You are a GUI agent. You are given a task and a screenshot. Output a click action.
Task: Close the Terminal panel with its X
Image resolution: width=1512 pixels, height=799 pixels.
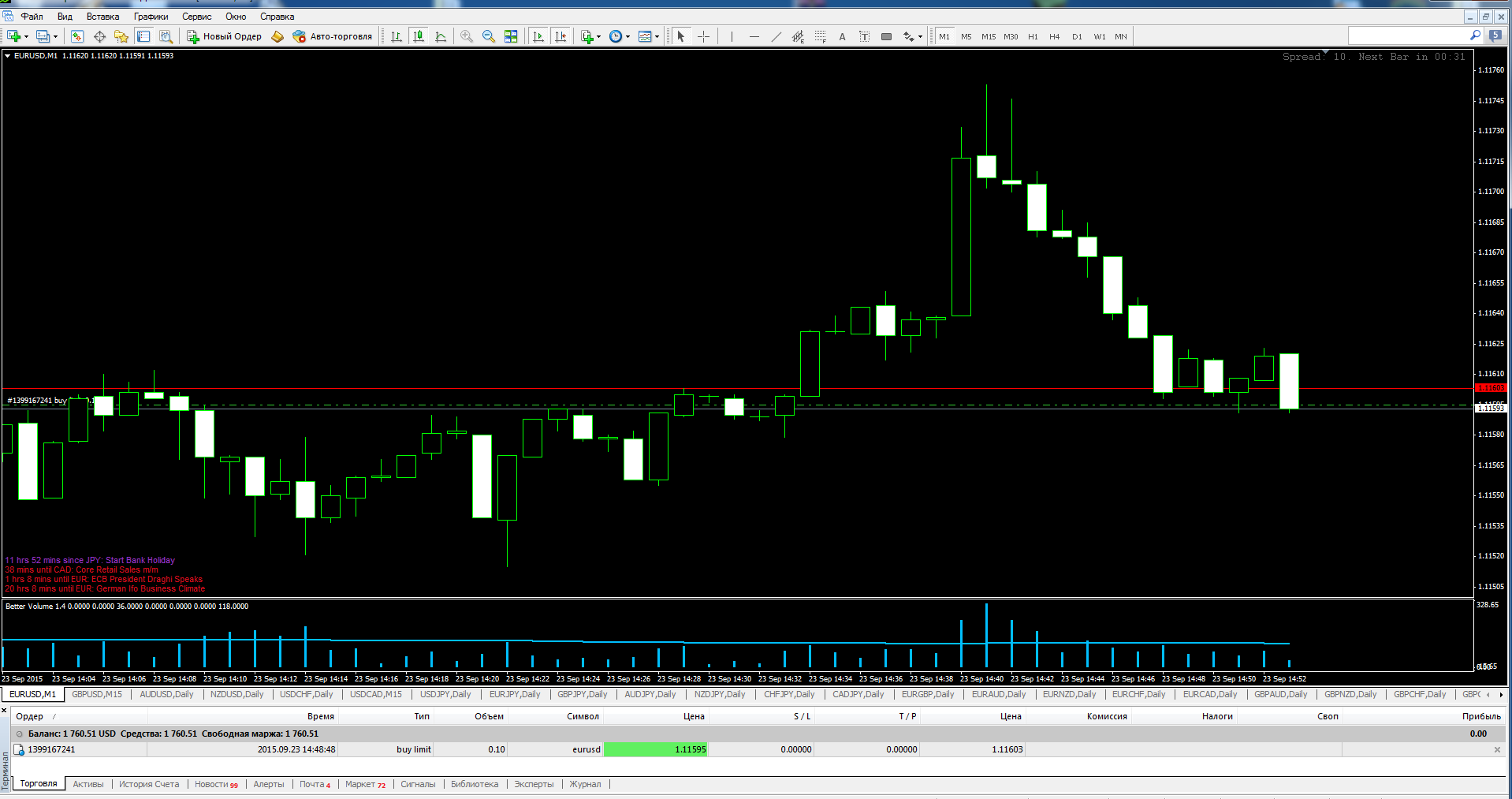[x=4, y=711]
